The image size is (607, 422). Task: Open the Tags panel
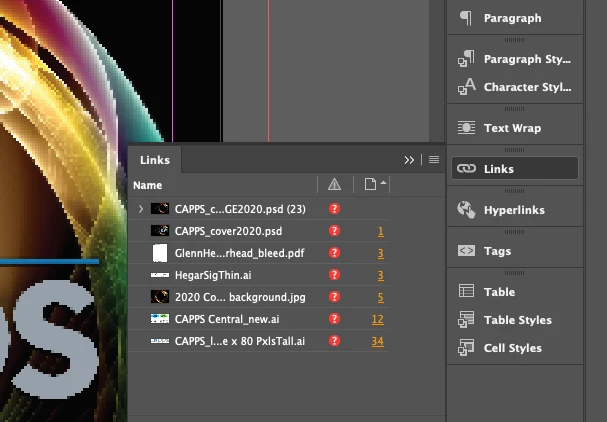(x=515, y=251)
